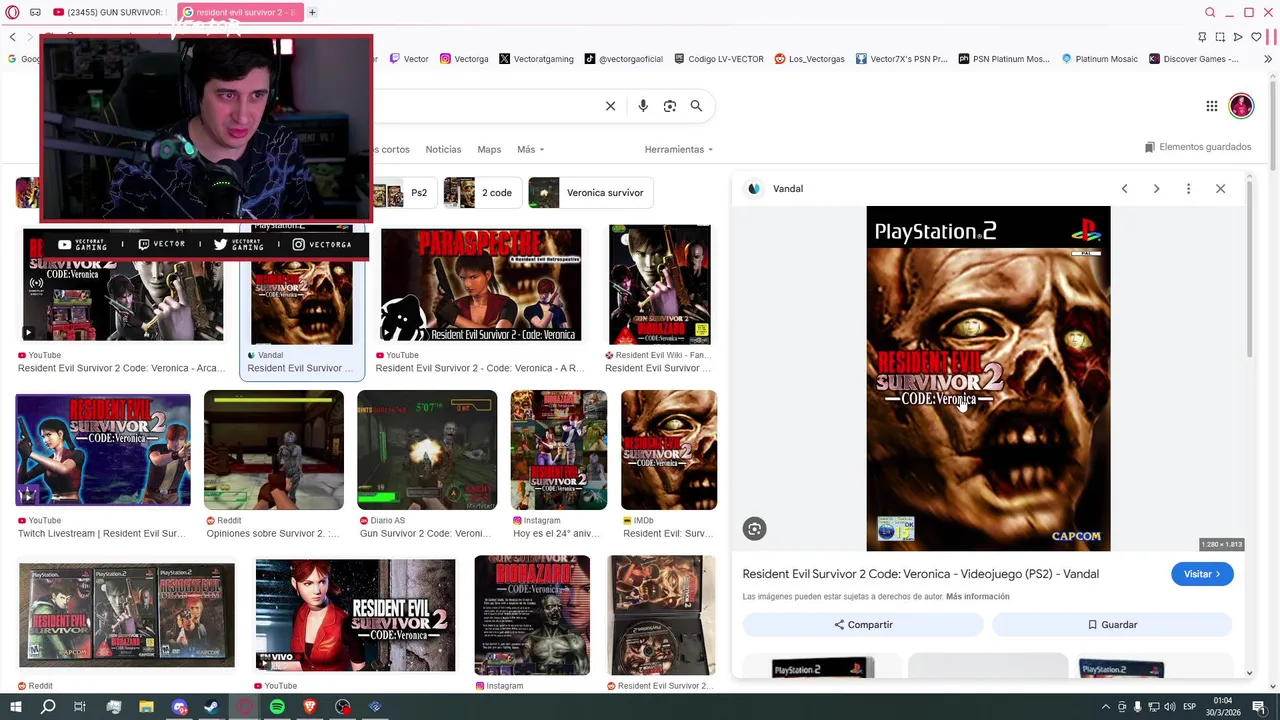Open the Google account avatar
Image resolution: width=1280 pixels, height=720 pixels.
1241,106
